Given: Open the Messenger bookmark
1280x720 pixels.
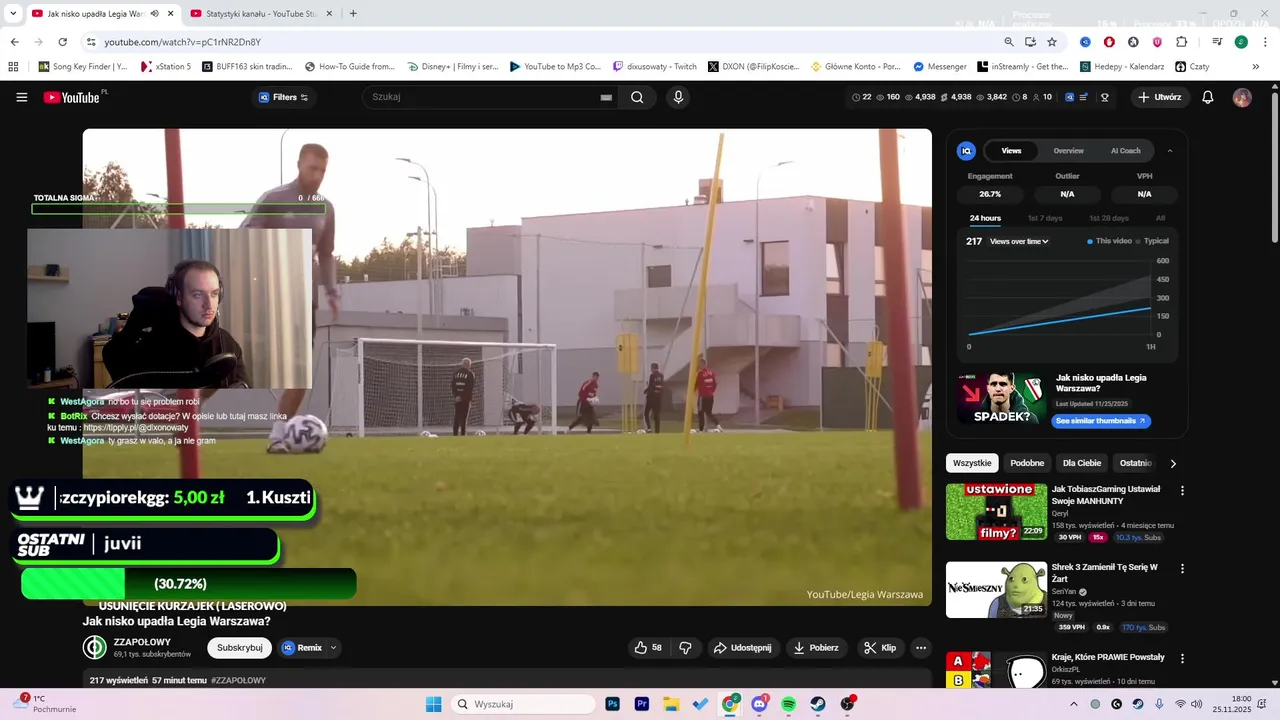Looking at the screenshot, I should point(939,67).
